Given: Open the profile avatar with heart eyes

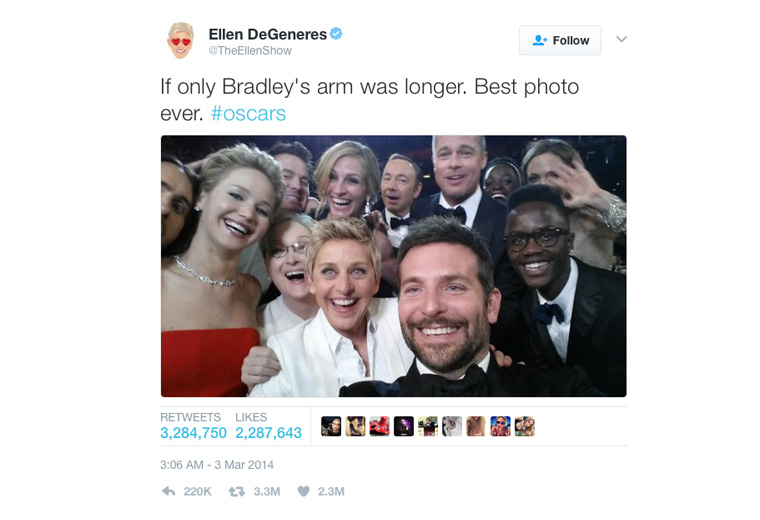Looking at the screenshot, I should pyautogui.click(x=180, y=40).
